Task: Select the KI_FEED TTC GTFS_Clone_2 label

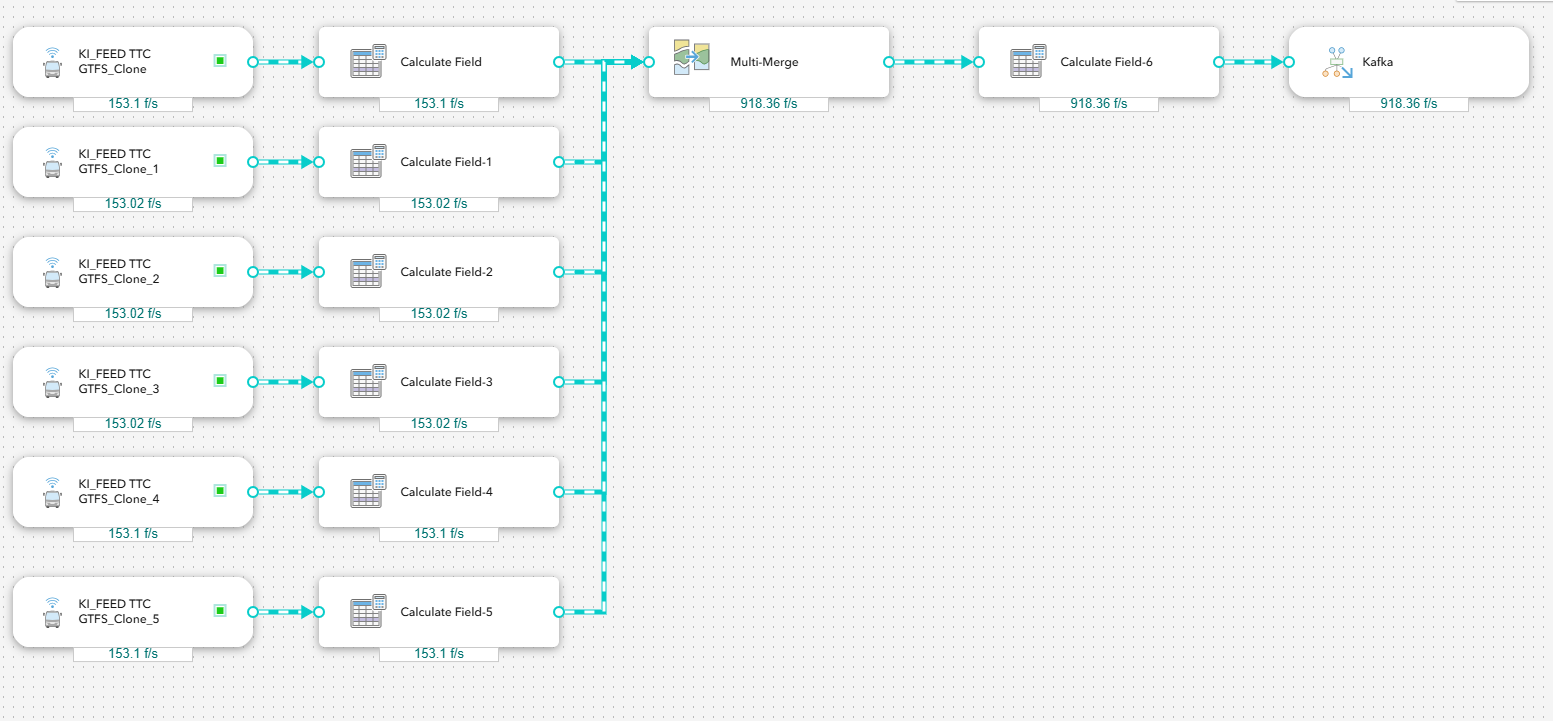Action: tap(118, 272)
